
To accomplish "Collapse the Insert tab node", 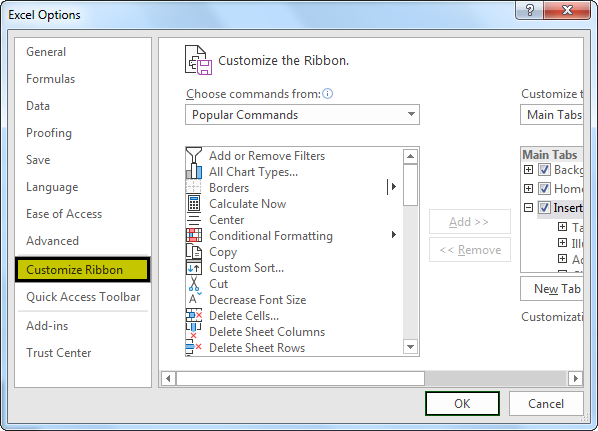I will pyautogui.click(x=528, y=207).
